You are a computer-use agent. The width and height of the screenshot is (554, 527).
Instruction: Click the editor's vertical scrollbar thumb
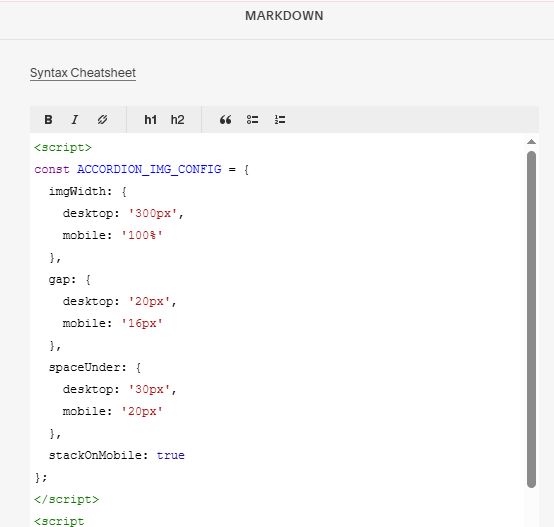point(531,319)
